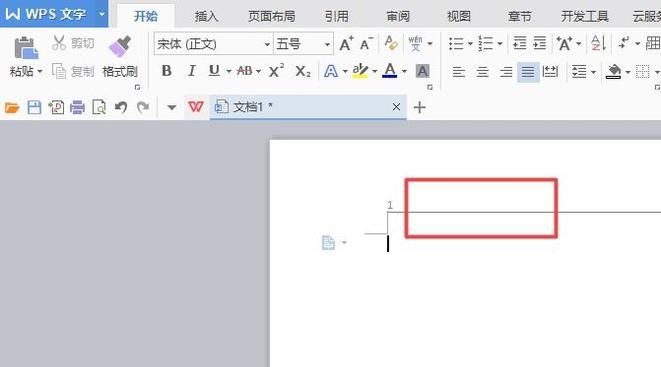Open print preview icon
Image resolution: width=661 pixels, height=367 pixels.
point(99,107)
